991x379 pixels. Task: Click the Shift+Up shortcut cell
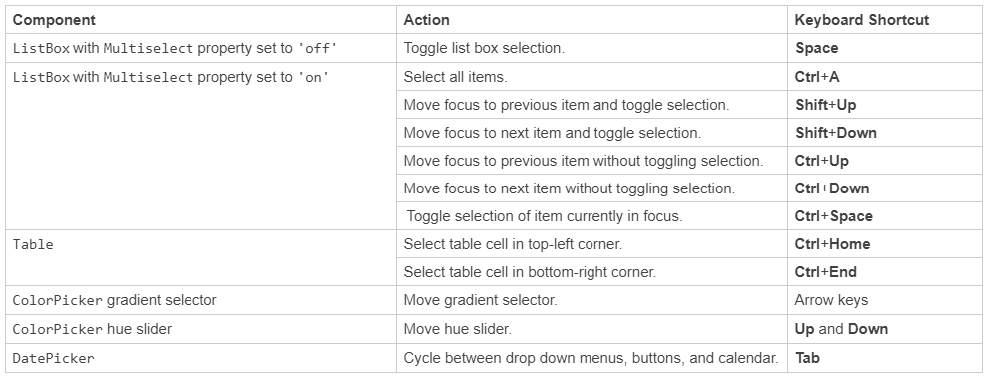(885, 105)
